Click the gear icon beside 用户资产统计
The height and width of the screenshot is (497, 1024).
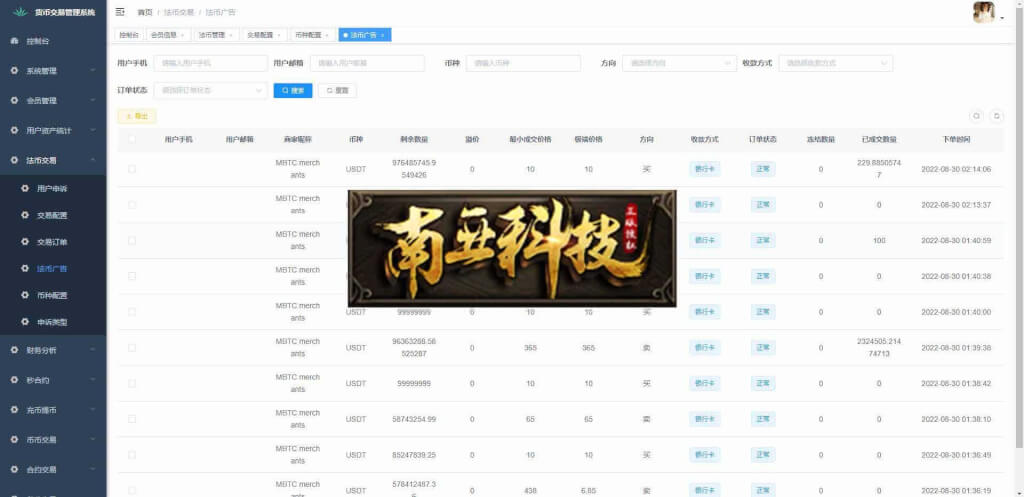pos(14,130)
